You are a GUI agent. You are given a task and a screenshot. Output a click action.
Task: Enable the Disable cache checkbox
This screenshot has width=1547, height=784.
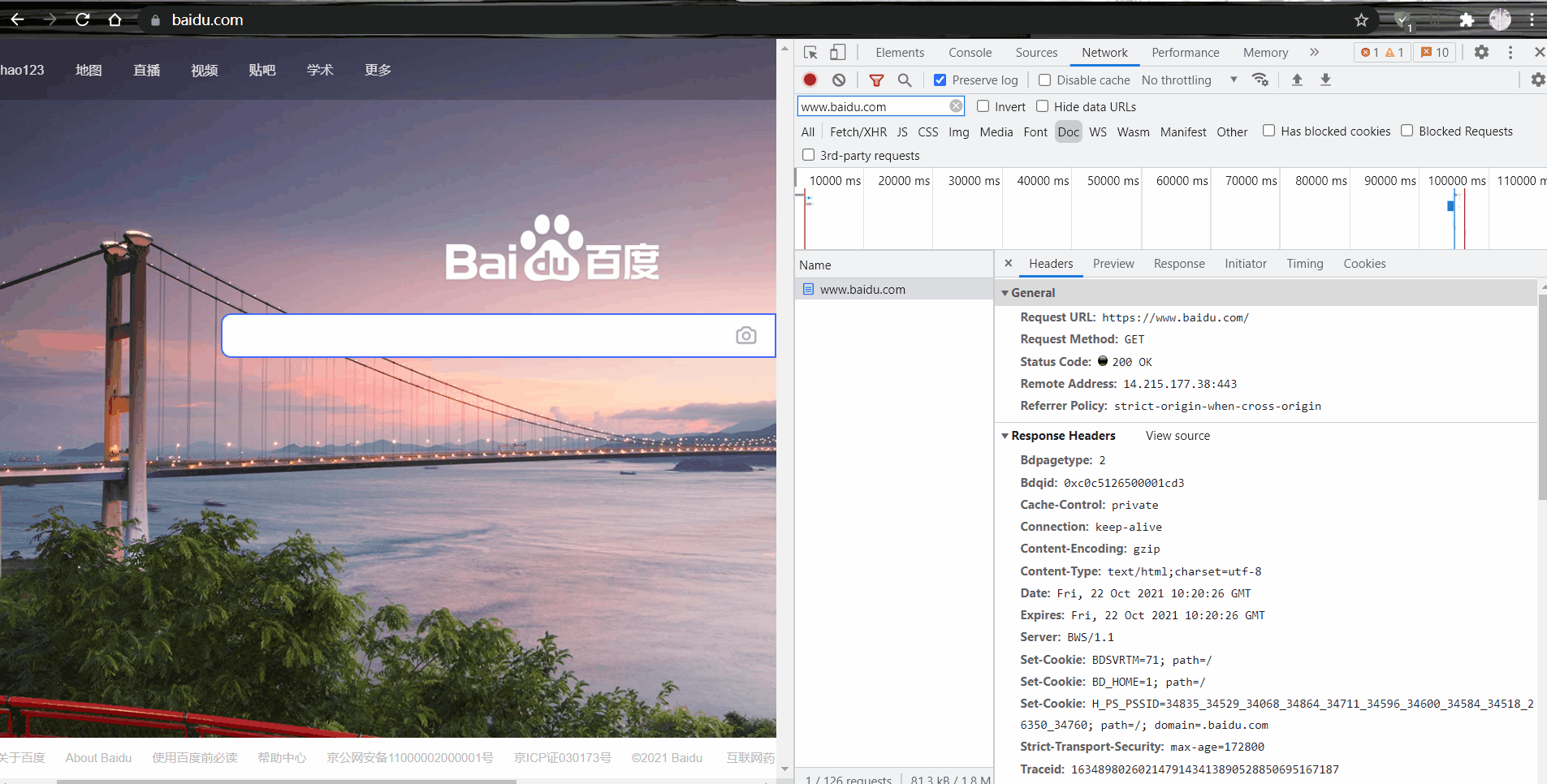click(x=1044, y=80)
